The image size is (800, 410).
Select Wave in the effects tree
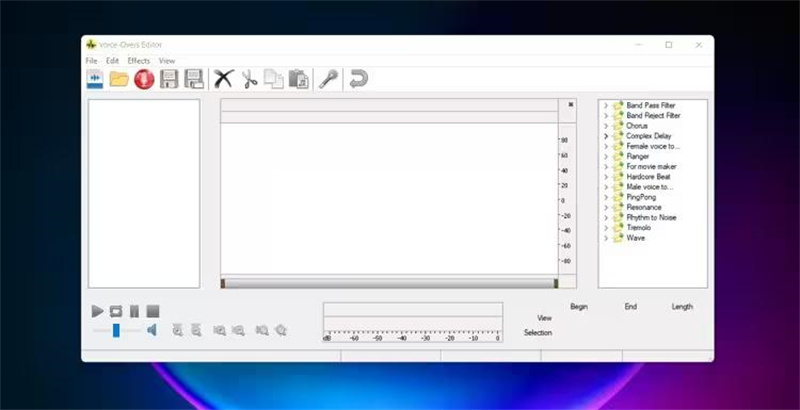tap(635, 238)
